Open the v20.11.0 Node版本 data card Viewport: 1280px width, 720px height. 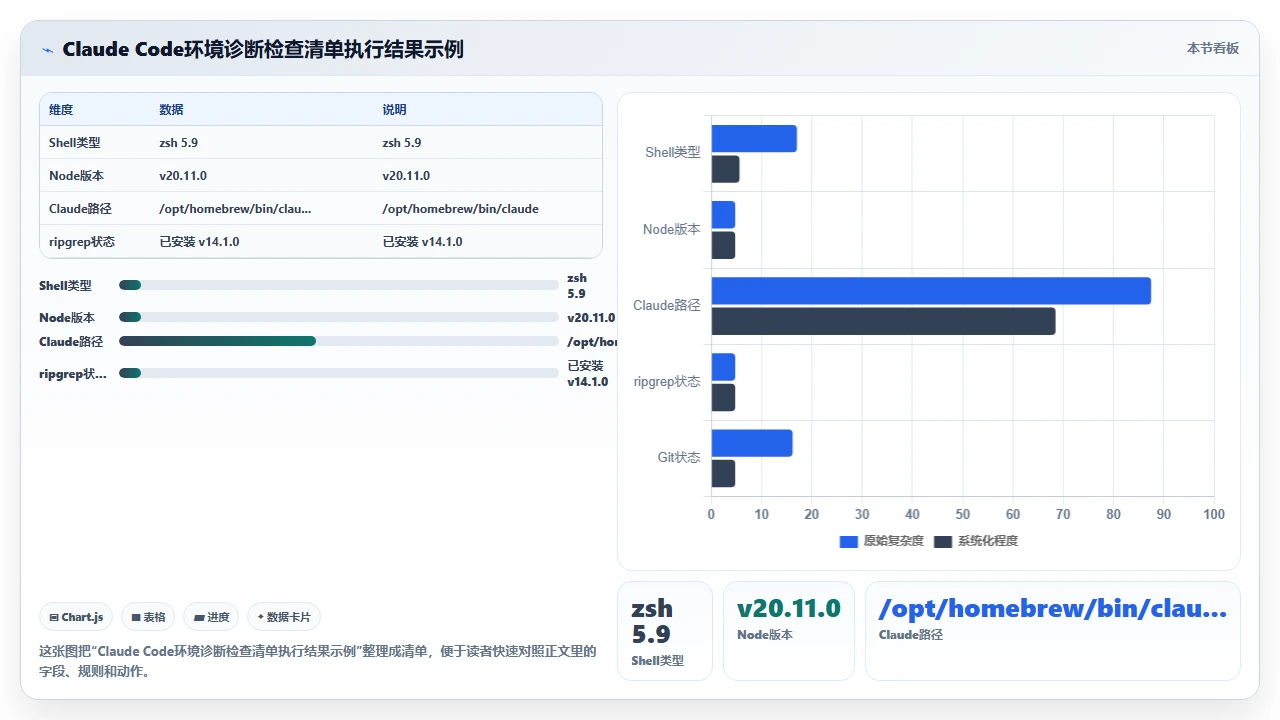click(789, 631)
